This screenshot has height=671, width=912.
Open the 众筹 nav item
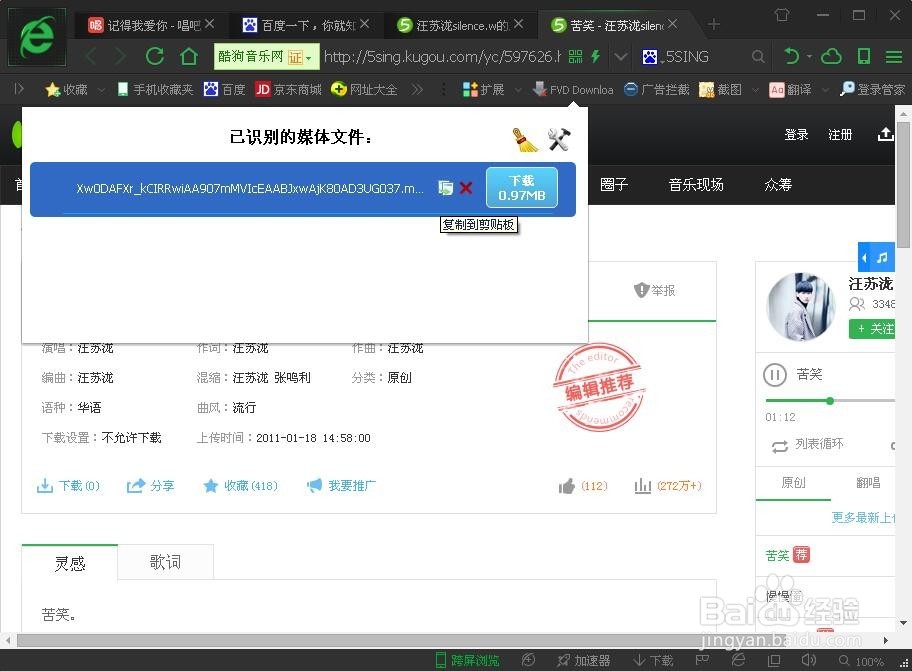pyautogui.click(x=778, y=185)
